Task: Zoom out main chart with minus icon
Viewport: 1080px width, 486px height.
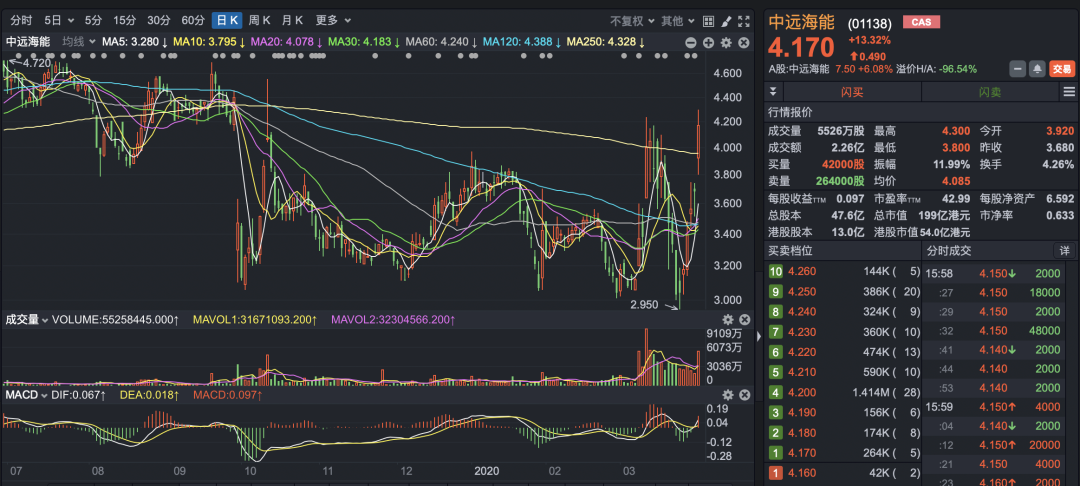Action: pos(691,42)
